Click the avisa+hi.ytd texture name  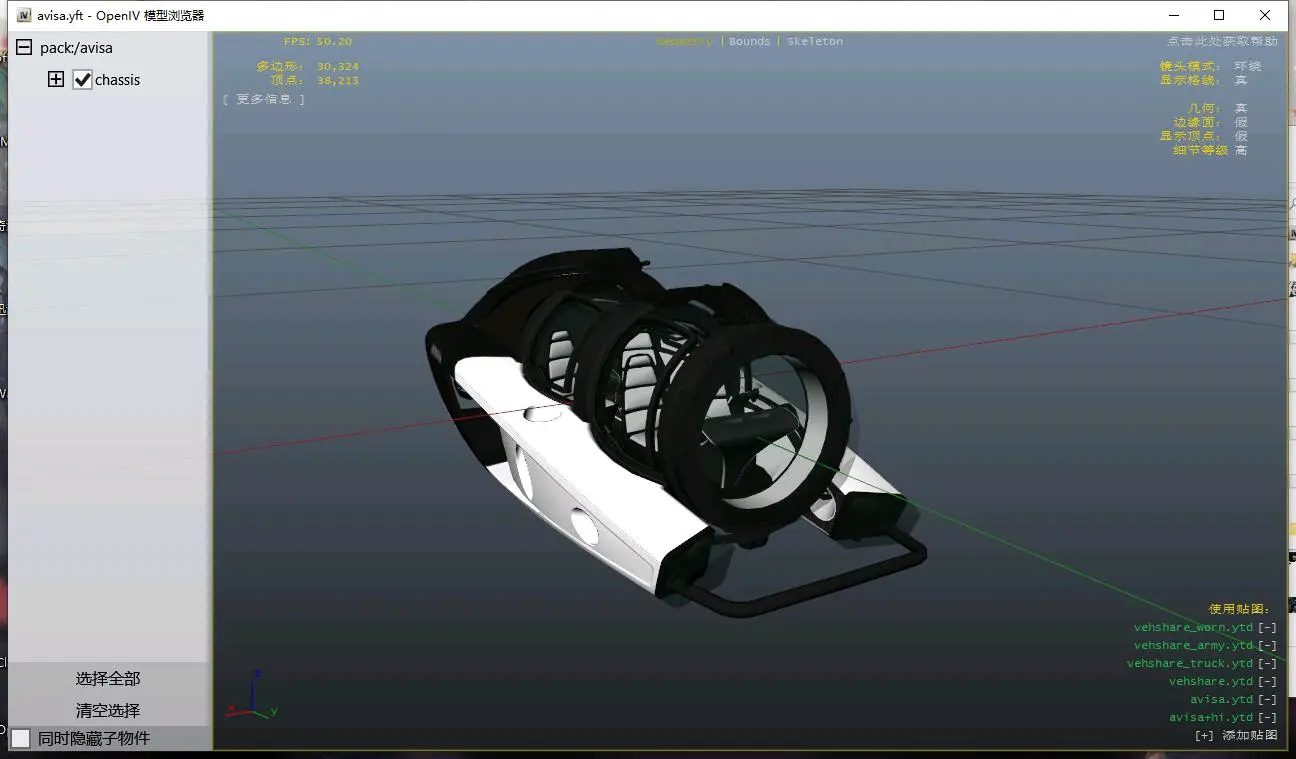(x=1211, y=718)
